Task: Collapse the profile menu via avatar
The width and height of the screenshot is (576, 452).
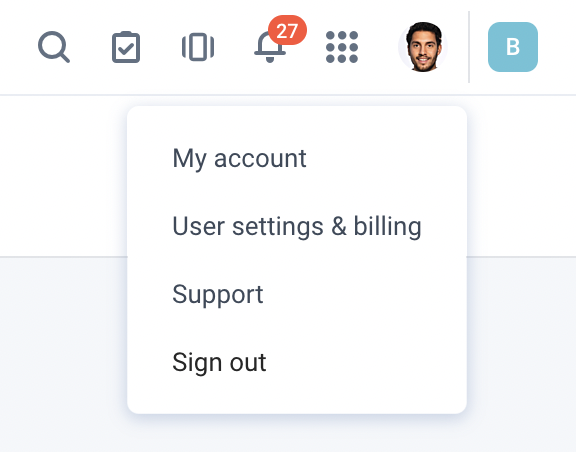Action: [423, 47]
